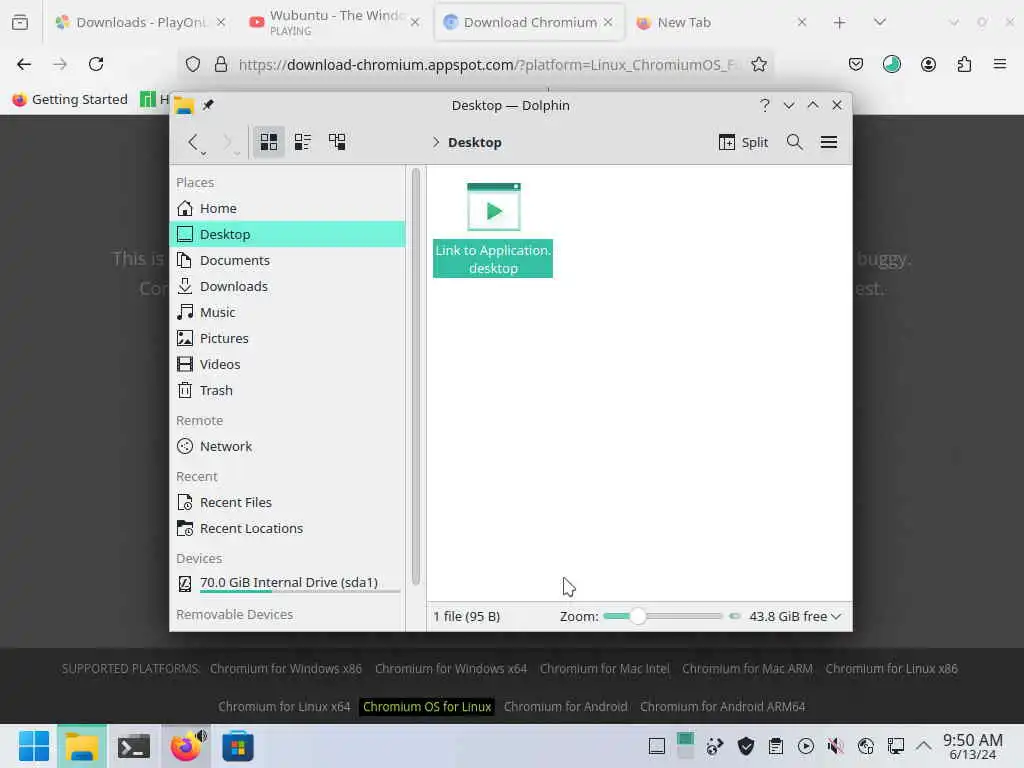The width and height of the screenshot is (1024, 768).
Task: Open Save to Pocket icon
Action: 856,64
